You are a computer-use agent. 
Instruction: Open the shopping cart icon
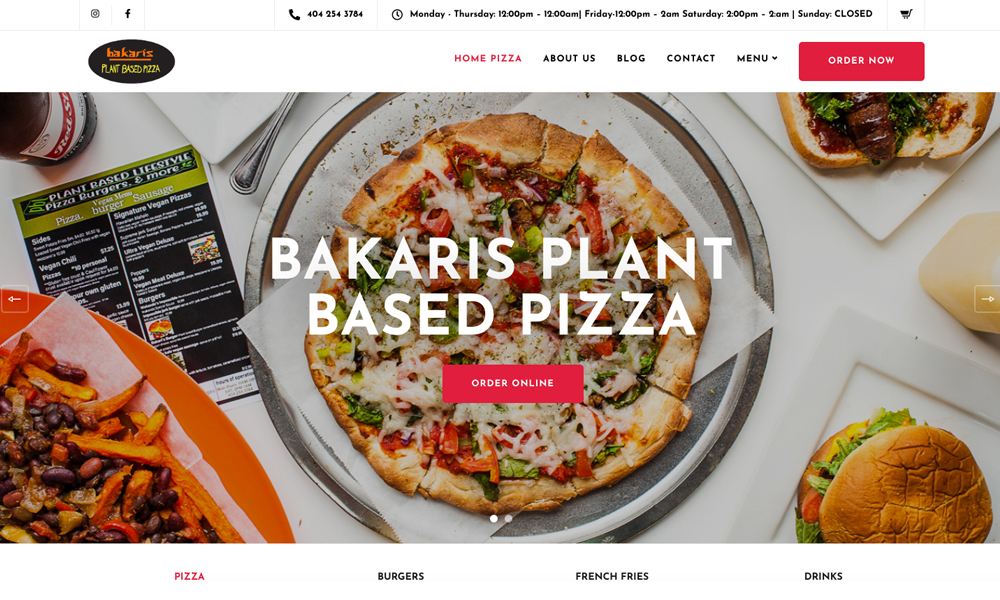[x=906, y=13]
